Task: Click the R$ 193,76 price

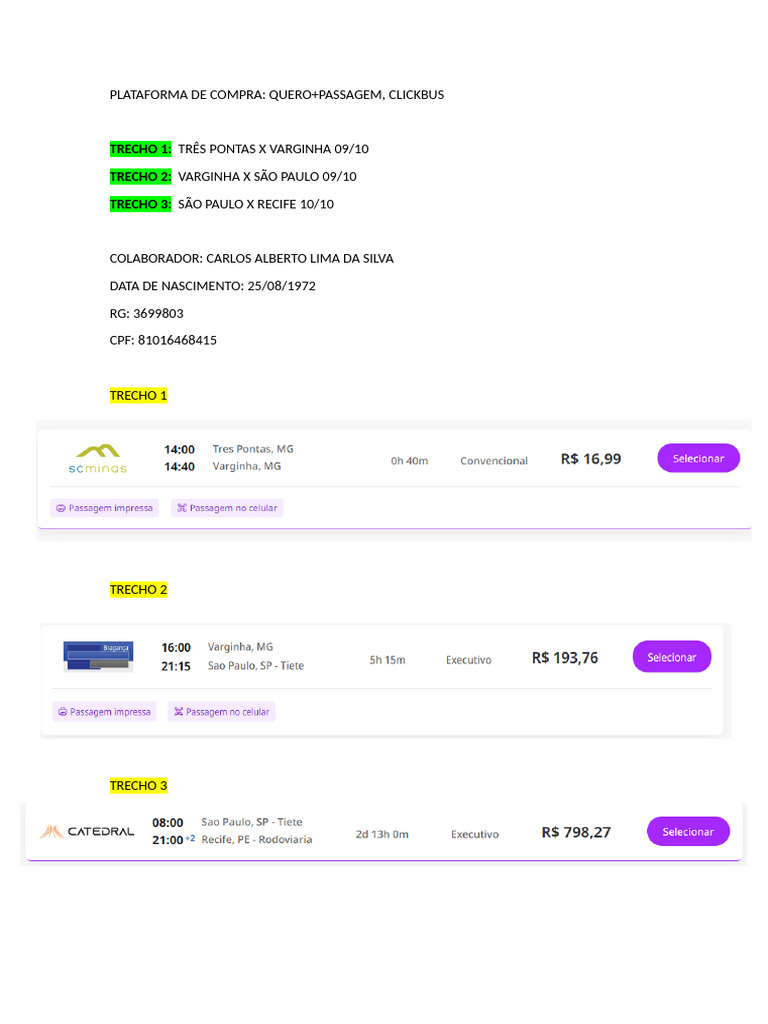Action: point(565,658)
